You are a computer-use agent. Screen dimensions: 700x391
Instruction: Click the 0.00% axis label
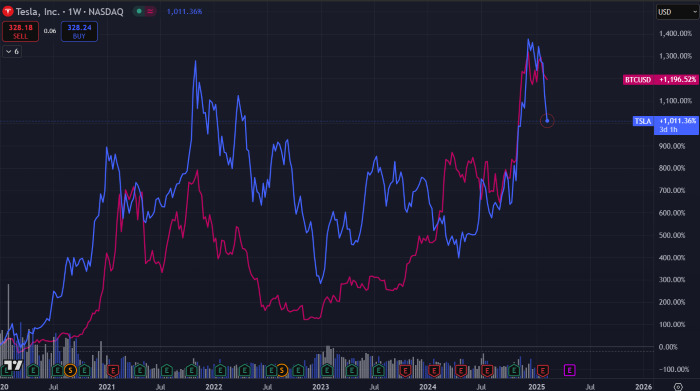coord(668,347)
